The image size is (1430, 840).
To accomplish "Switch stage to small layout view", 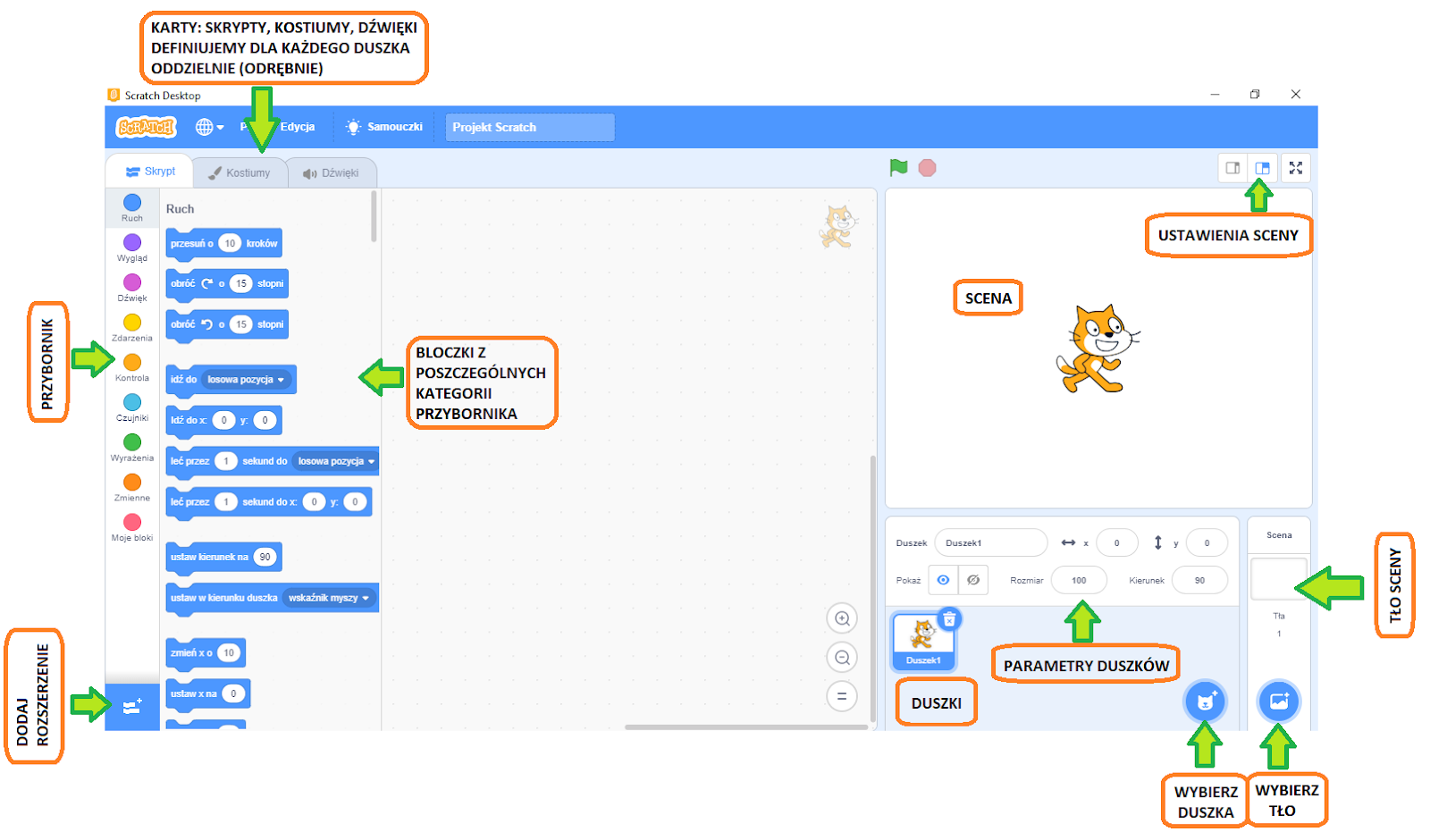I will pos(1234,167).
